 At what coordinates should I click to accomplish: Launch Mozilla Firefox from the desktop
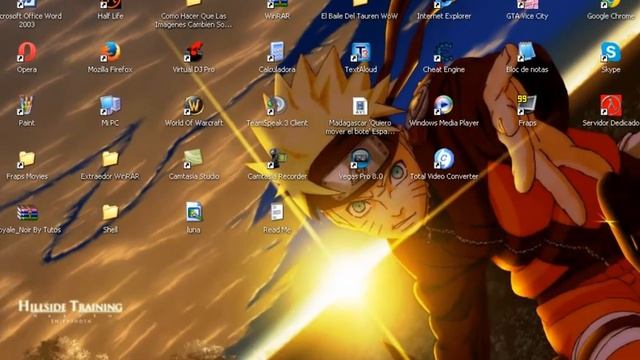[110, 52]
